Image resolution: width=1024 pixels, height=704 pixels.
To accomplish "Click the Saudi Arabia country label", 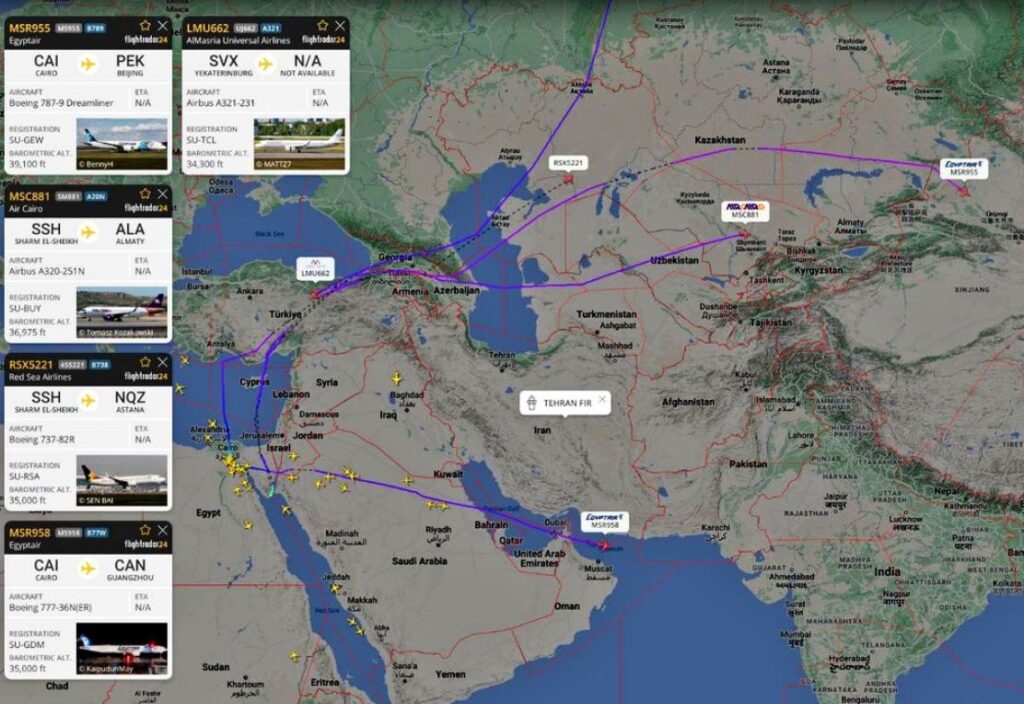I will [419, 561].
